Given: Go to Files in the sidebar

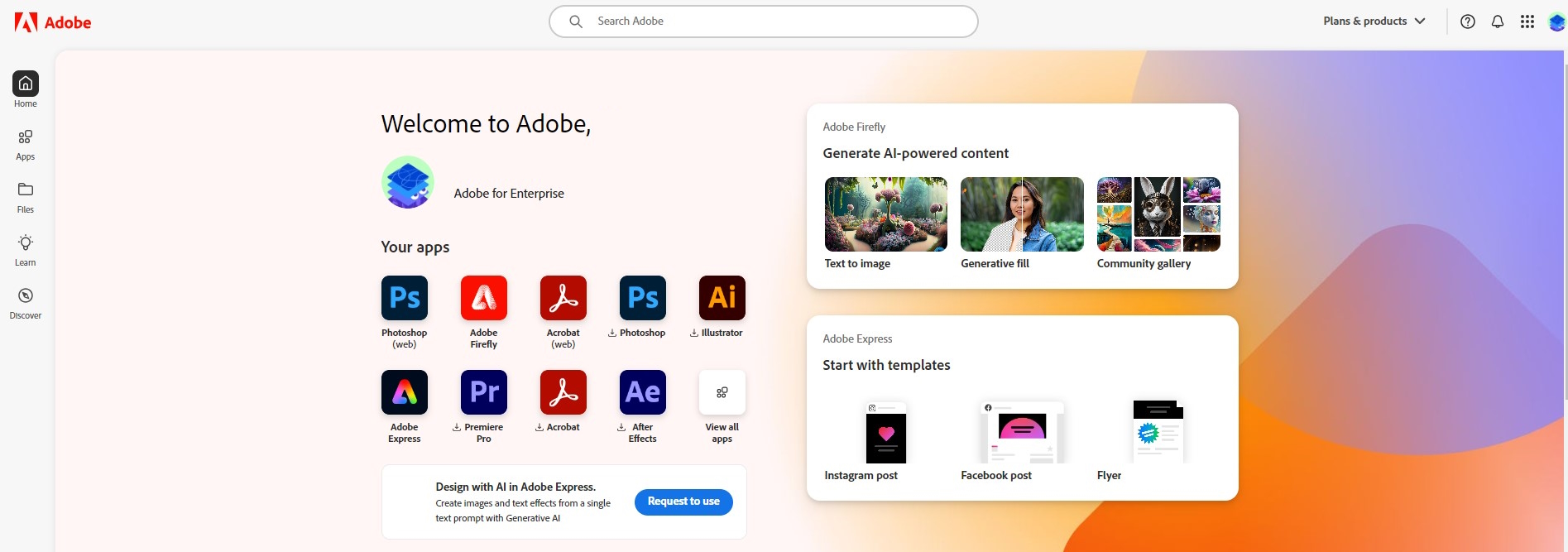Looking at the screenshot, I should [26, 198].
